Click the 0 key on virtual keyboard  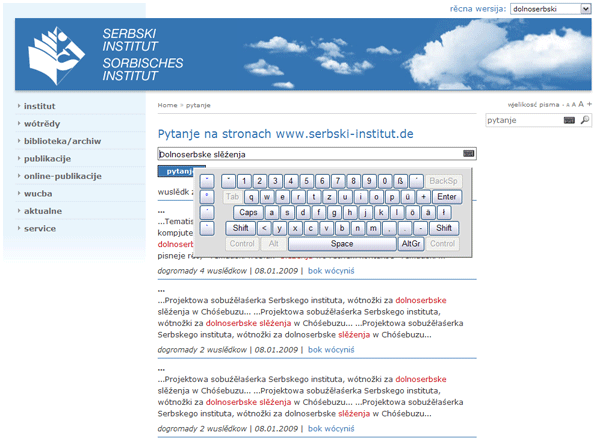pos(385,181)
